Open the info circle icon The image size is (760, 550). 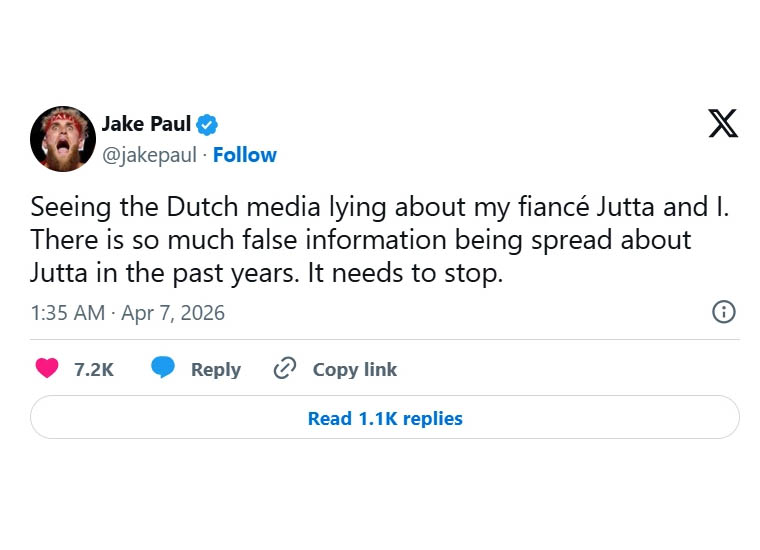coord(723,312)
